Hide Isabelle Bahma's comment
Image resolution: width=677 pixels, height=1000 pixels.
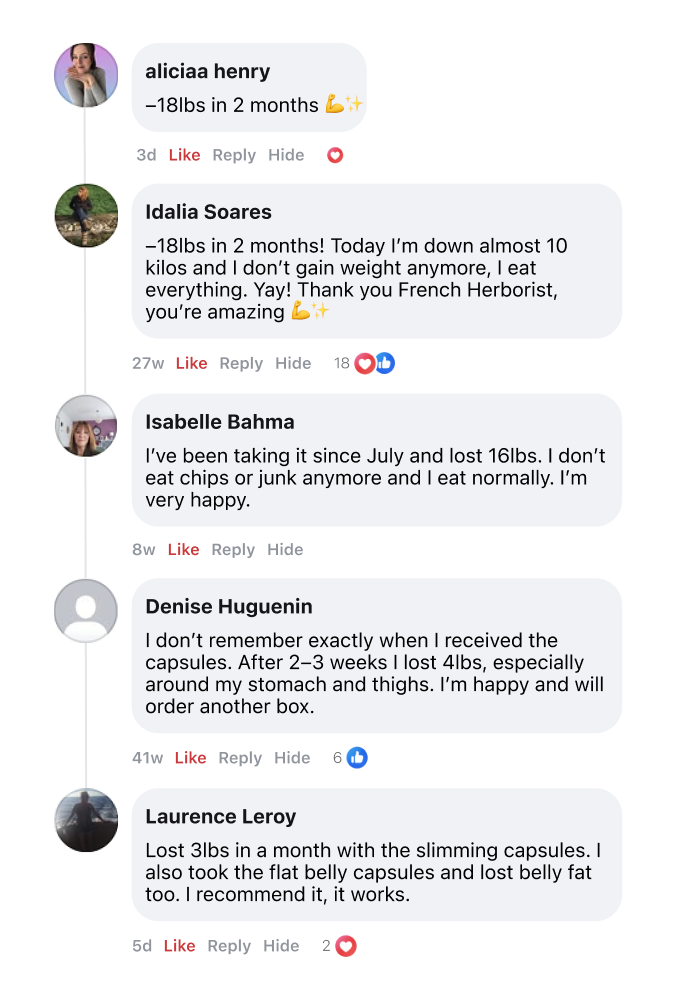(285, 549)
